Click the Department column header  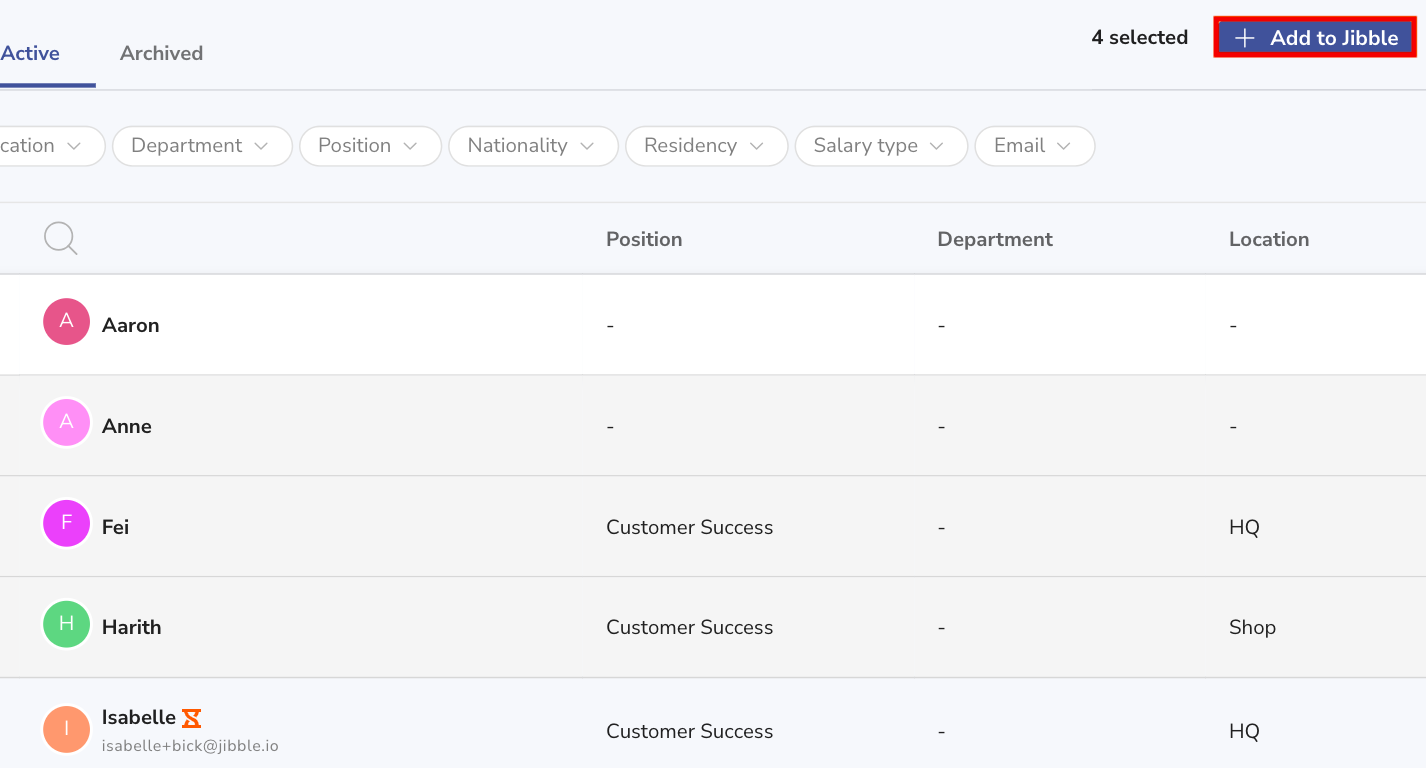tap(995, 239)
